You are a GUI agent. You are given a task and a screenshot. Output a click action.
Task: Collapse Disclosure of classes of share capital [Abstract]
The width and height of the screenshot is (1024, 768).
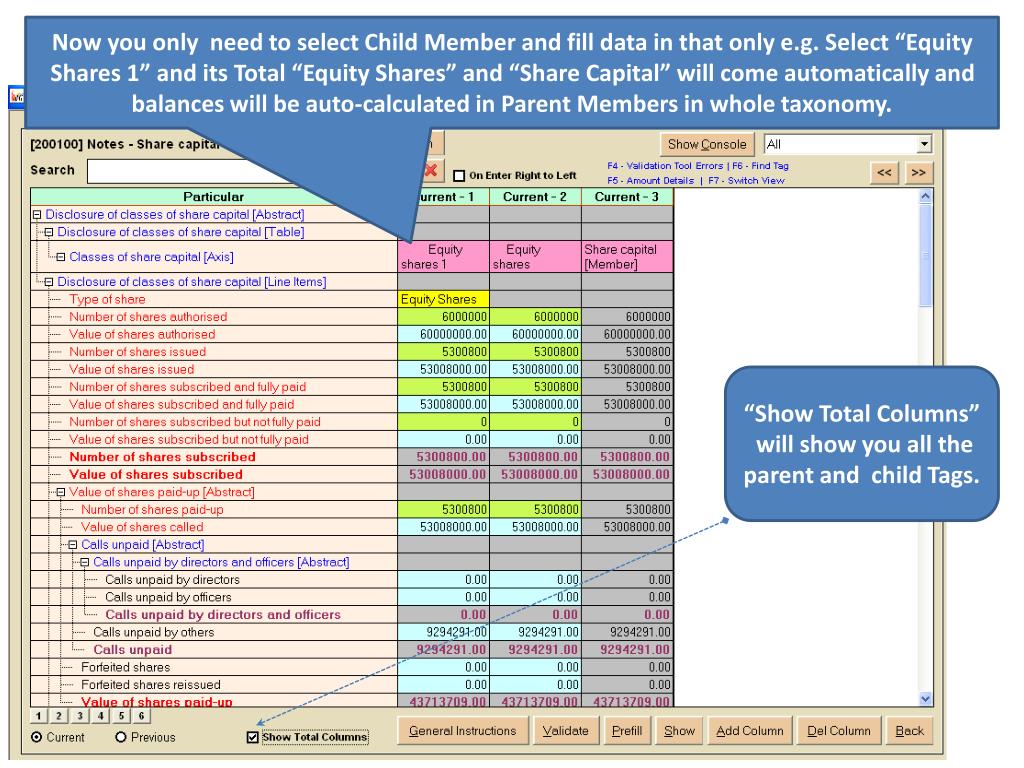coord(37,214)
